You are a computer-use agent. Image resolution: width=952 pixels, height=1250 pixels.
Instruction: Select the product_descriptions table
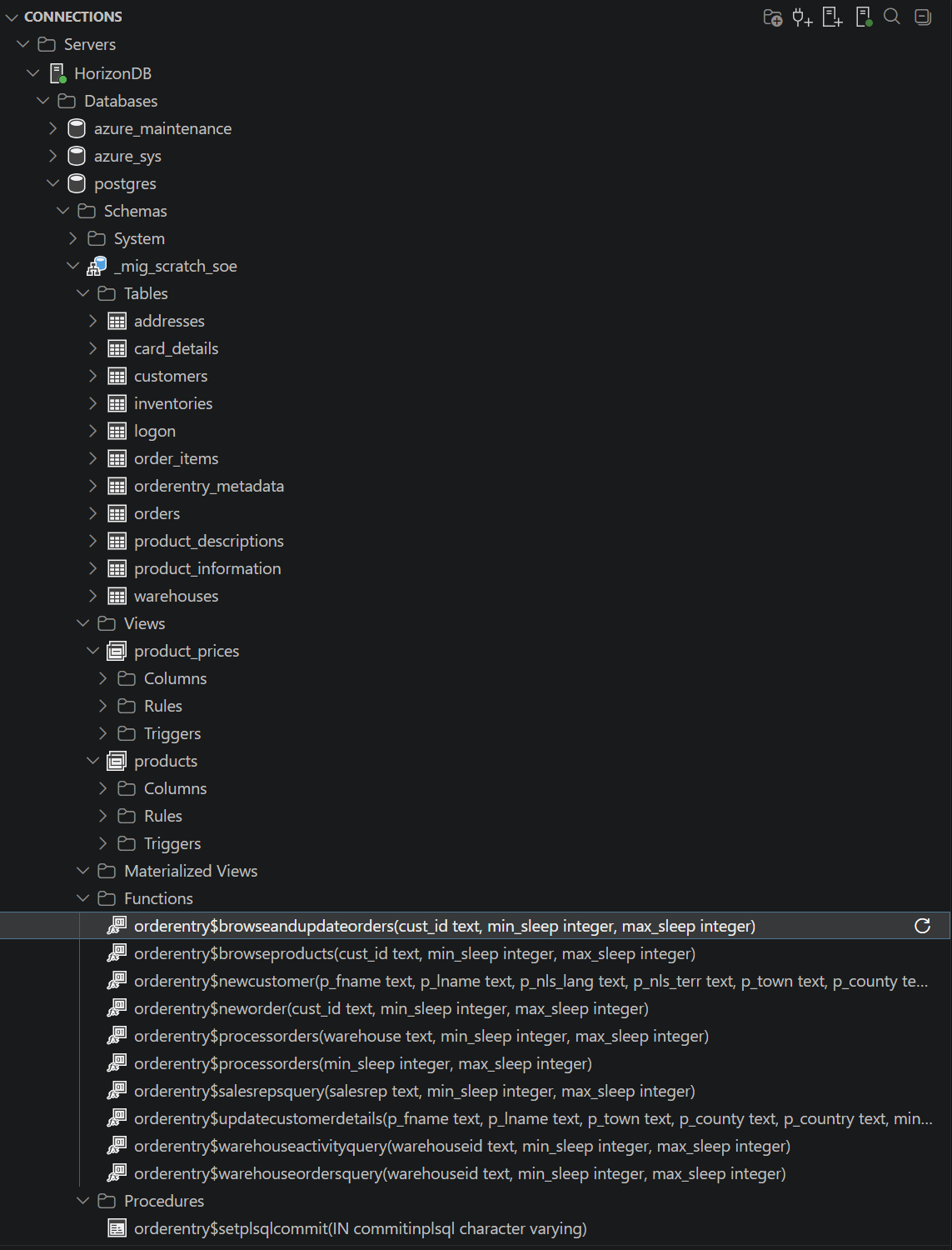[209, 541]
